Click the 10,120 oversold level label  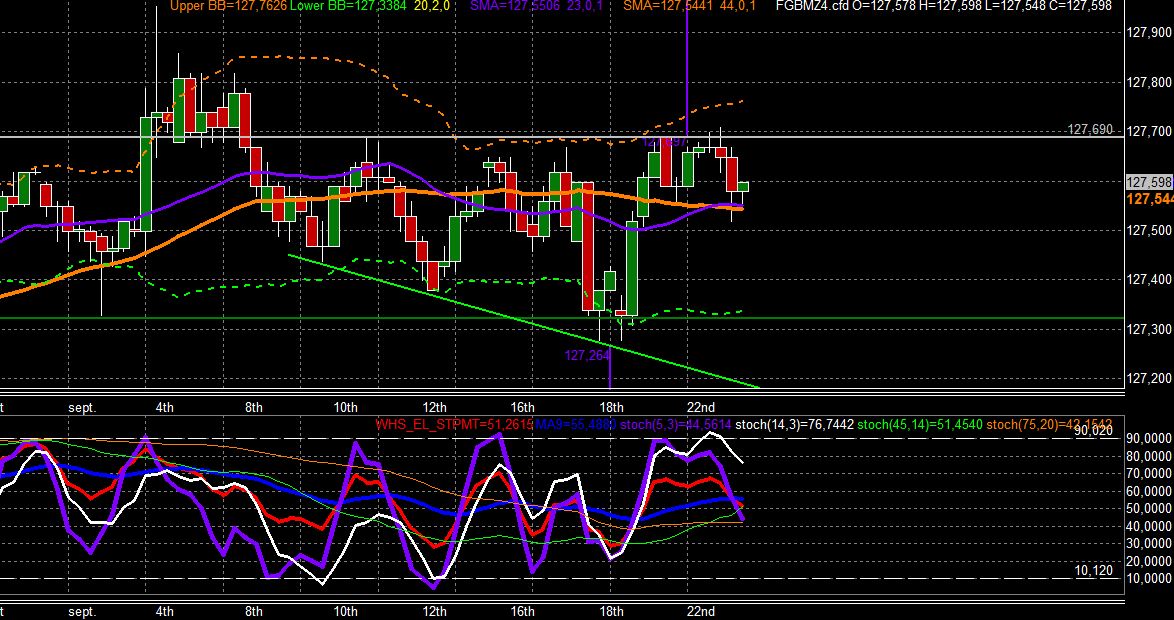1093,571
